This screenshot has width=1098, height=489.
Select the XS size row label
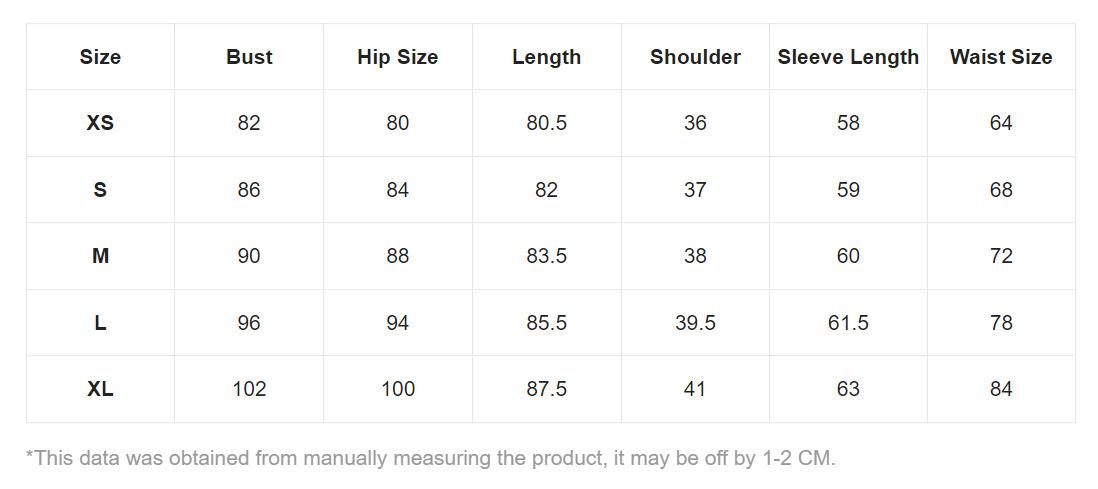[100, 123]
